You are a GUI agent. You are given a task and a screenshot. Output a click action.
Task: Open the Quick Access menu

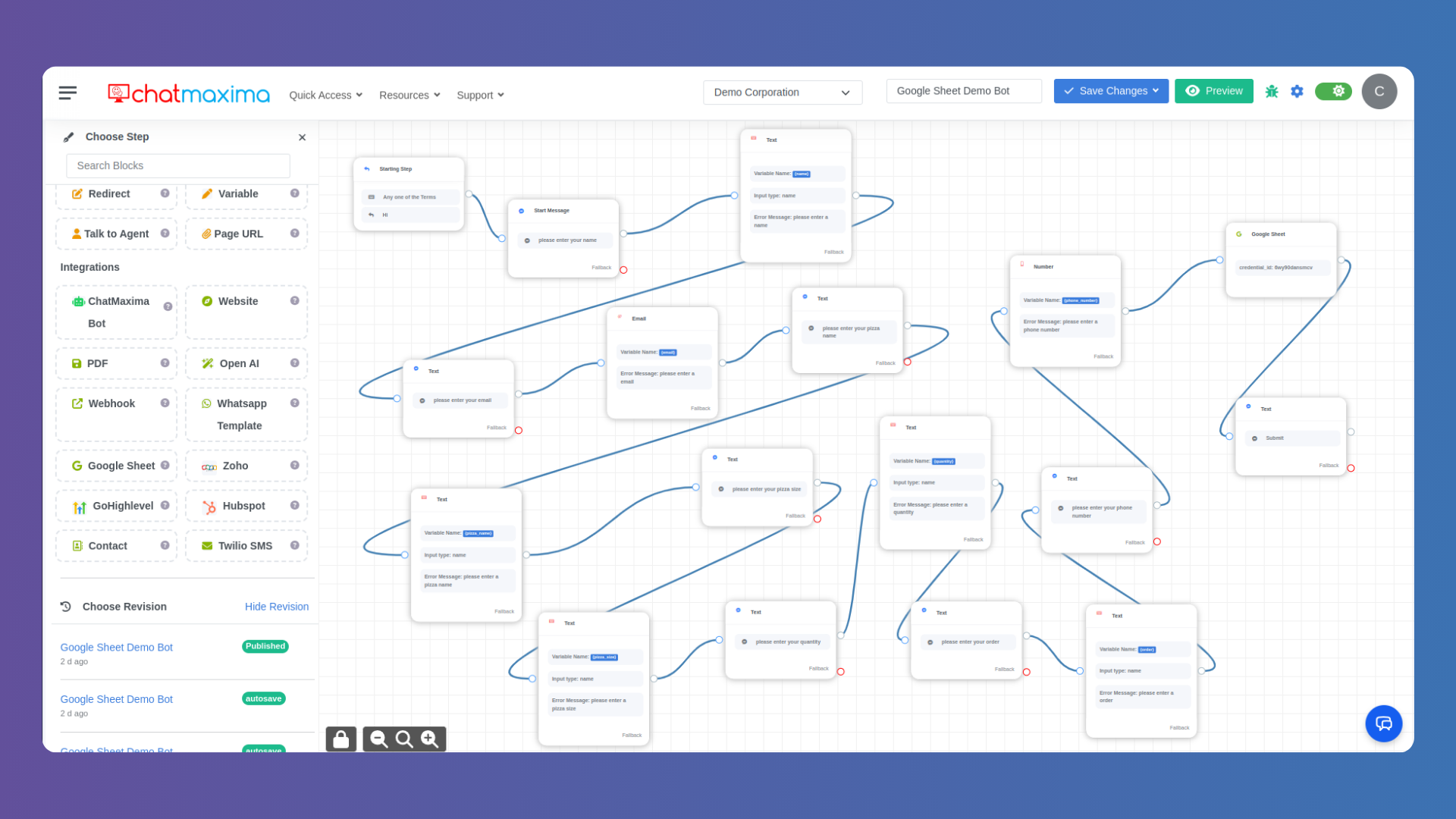pyautogui.click(x=325, y=95)
